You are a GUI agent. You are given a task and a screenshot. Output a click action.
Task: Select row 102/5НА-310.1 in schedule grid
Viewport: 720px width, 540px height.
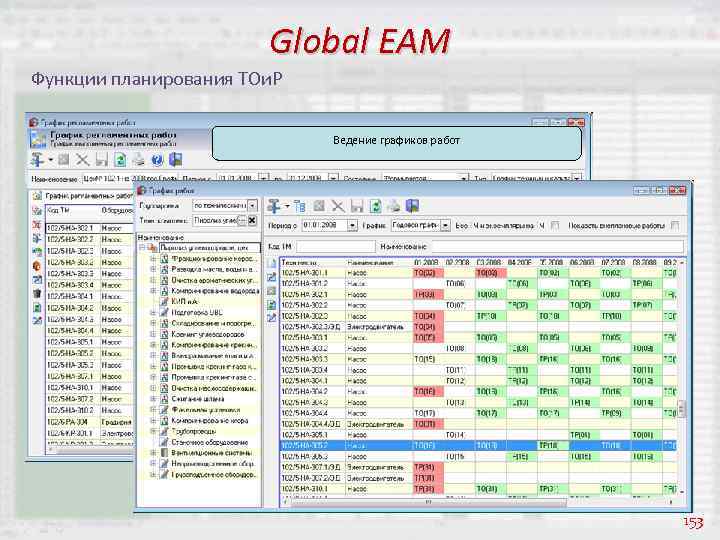(x=478, y=489)
